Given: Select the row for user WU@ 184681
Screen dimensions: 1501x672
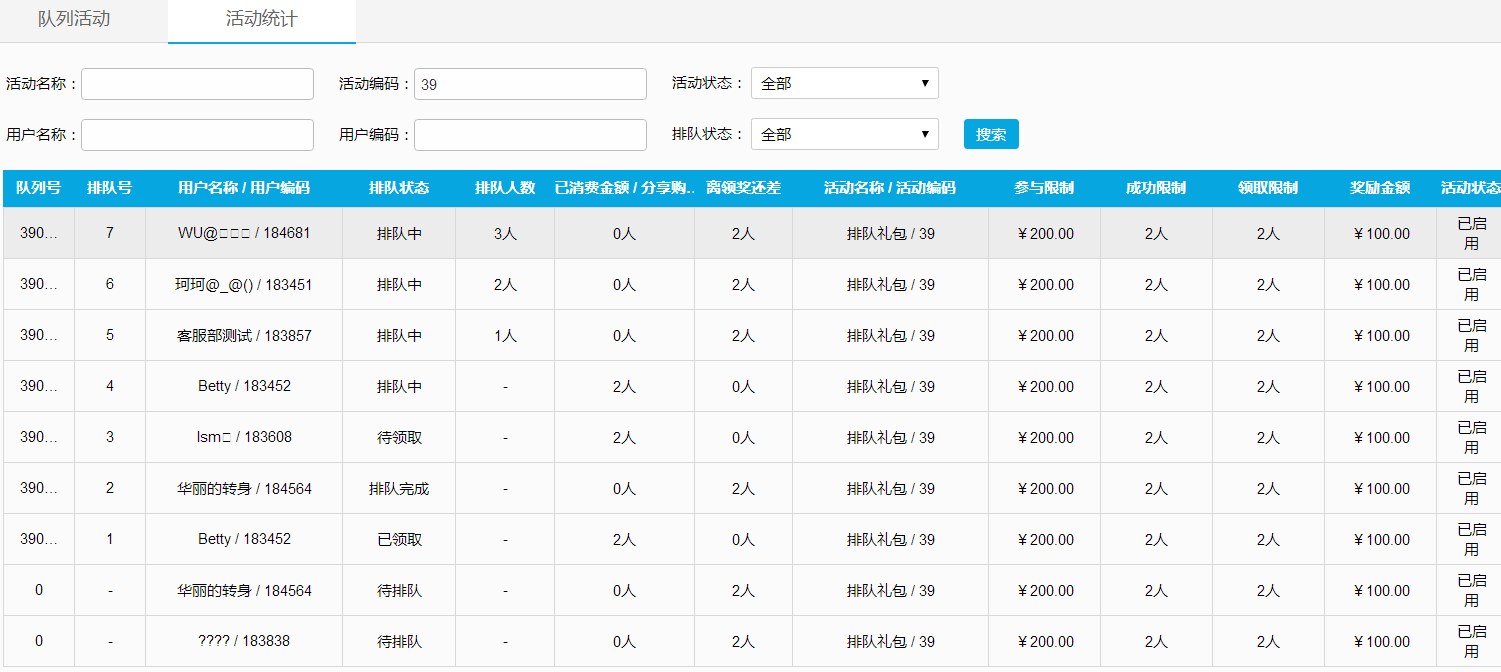Looking at the screenshot, I should coord(244,233).
